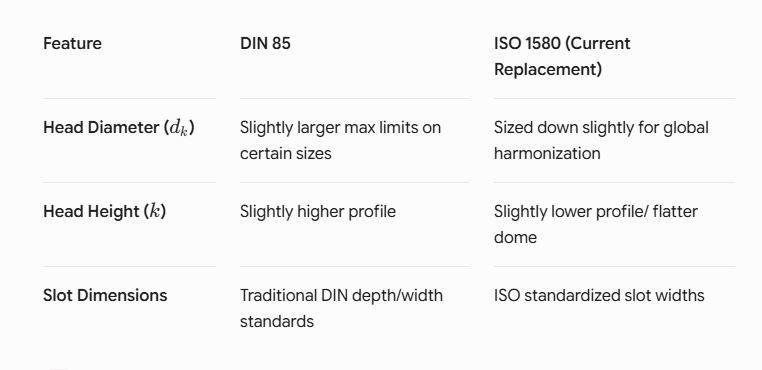Click the word "ISO 1580" in the header

tap(527, 43)
